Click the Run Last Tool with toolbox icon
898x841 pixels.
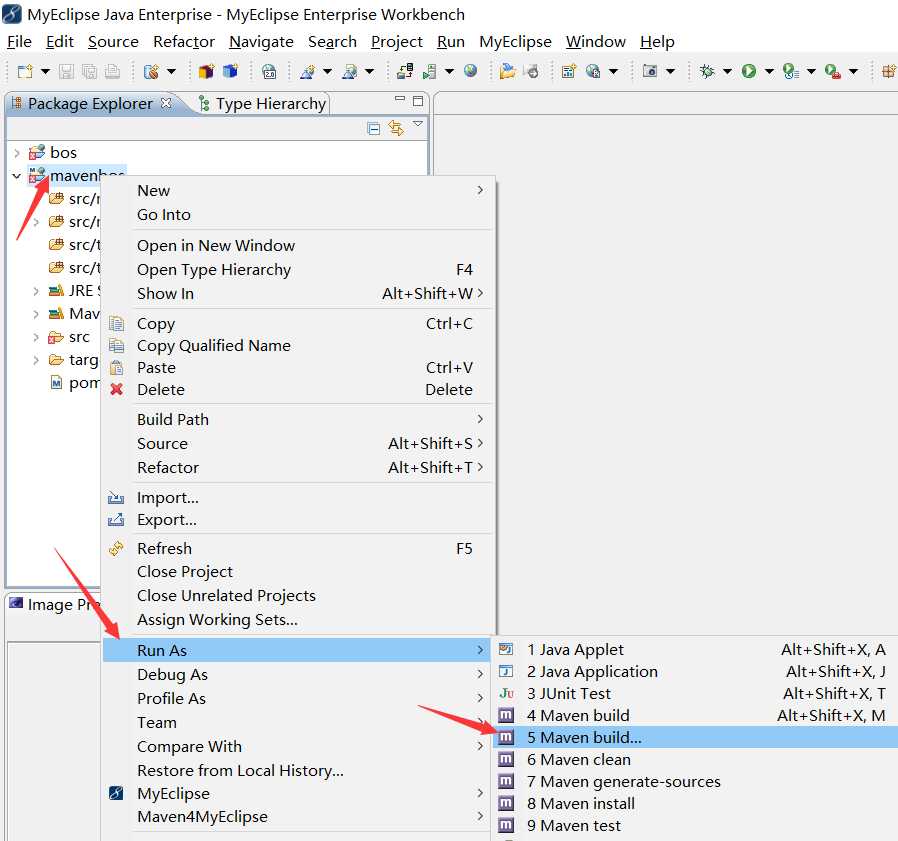pos(833,72)
